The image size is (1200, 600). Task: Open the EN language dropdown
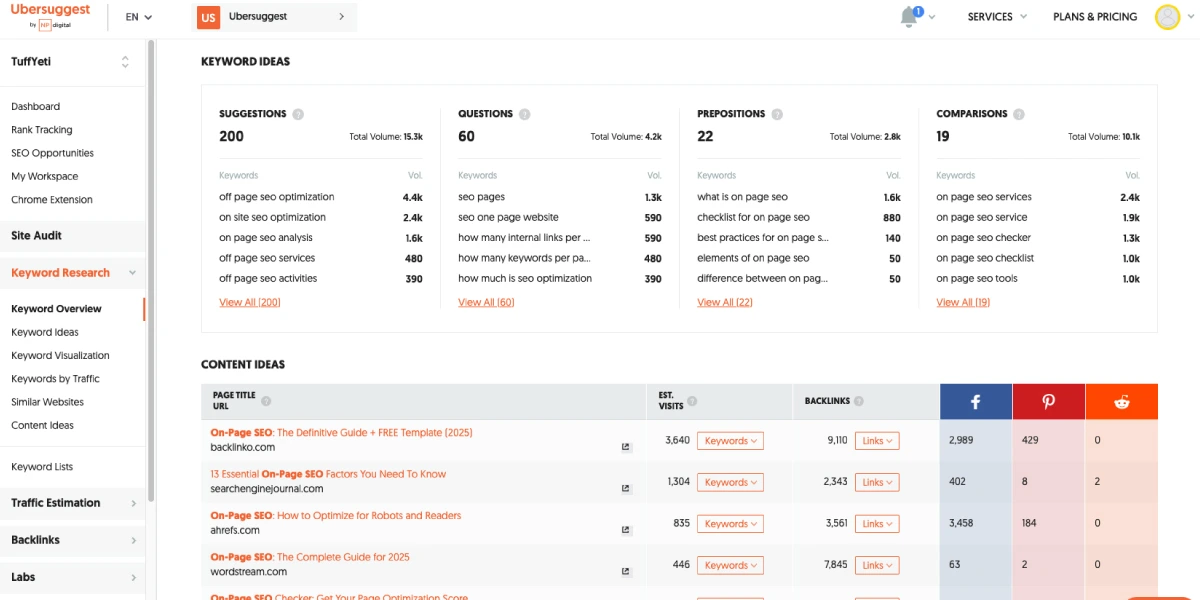(x=139, y=17)
